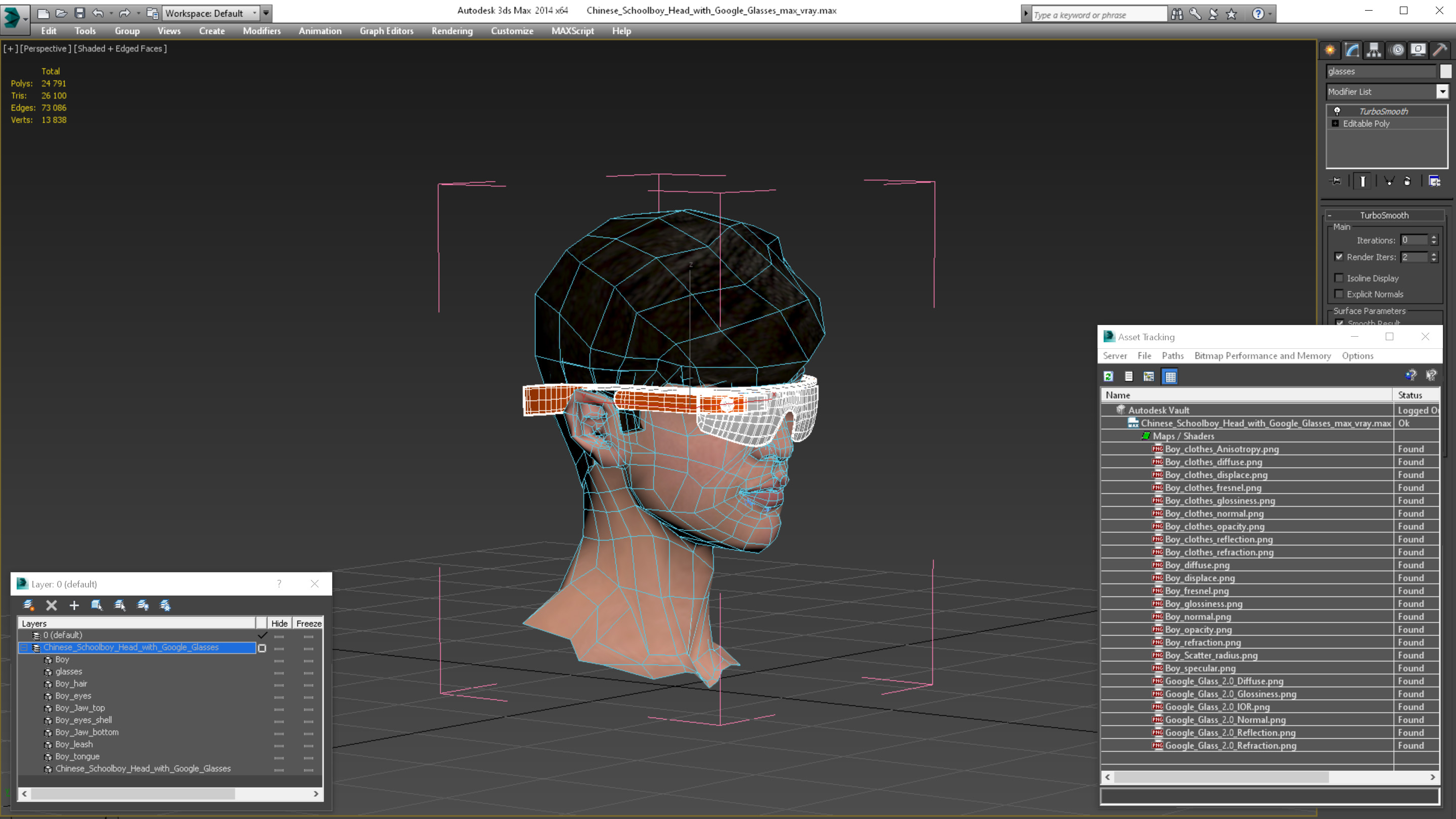Screen dimensions: 1456x819
Task: Click Shaded + Edged Faces label
Action: pos(120,49)
